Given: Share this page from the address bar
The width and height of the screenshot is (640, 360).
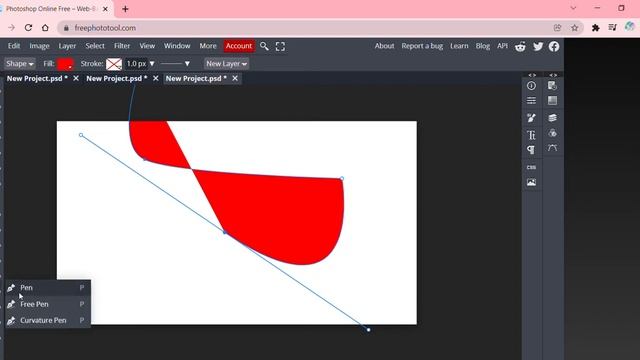Looking at the screenshot, I should (x=557, y=28).
